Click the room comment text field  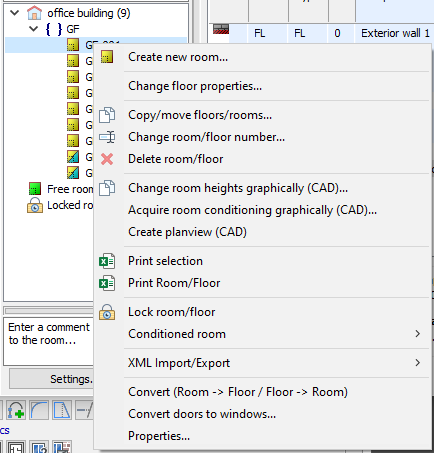click(x=49, y=341)
